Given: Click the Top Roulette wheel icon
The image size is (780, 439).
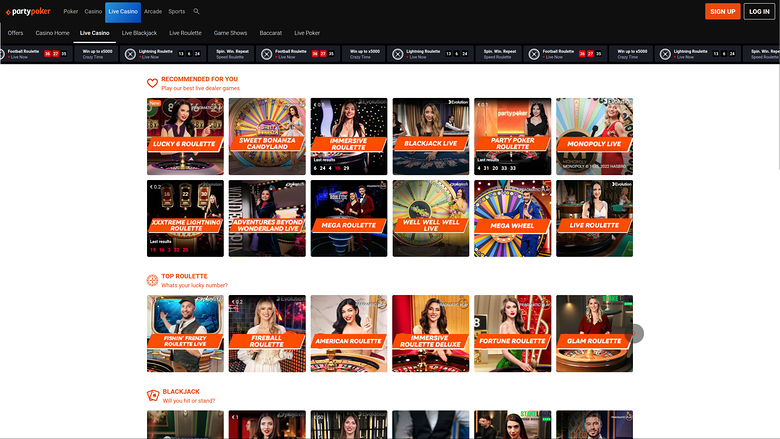Looking at the screenshot, I should 152,280.
